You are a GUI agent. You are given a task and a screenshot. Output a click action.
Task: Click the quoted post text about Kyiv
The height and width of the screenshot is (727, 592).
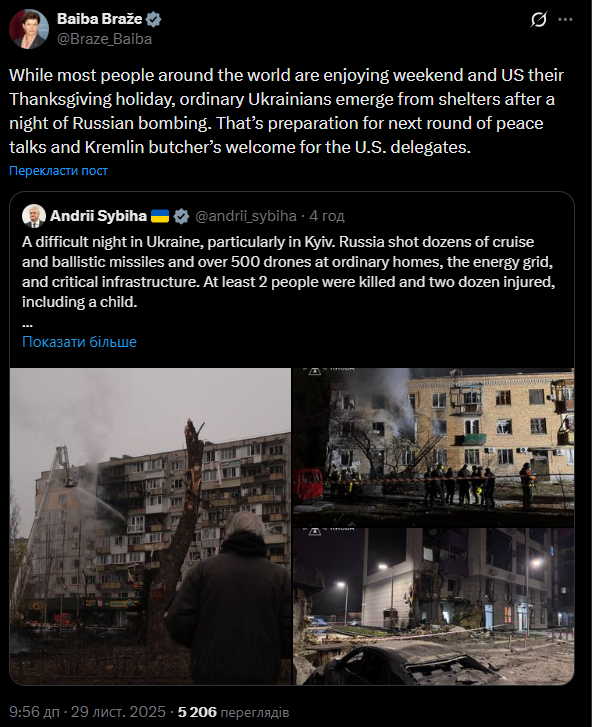pyautogui.click(x=288, y=272)
